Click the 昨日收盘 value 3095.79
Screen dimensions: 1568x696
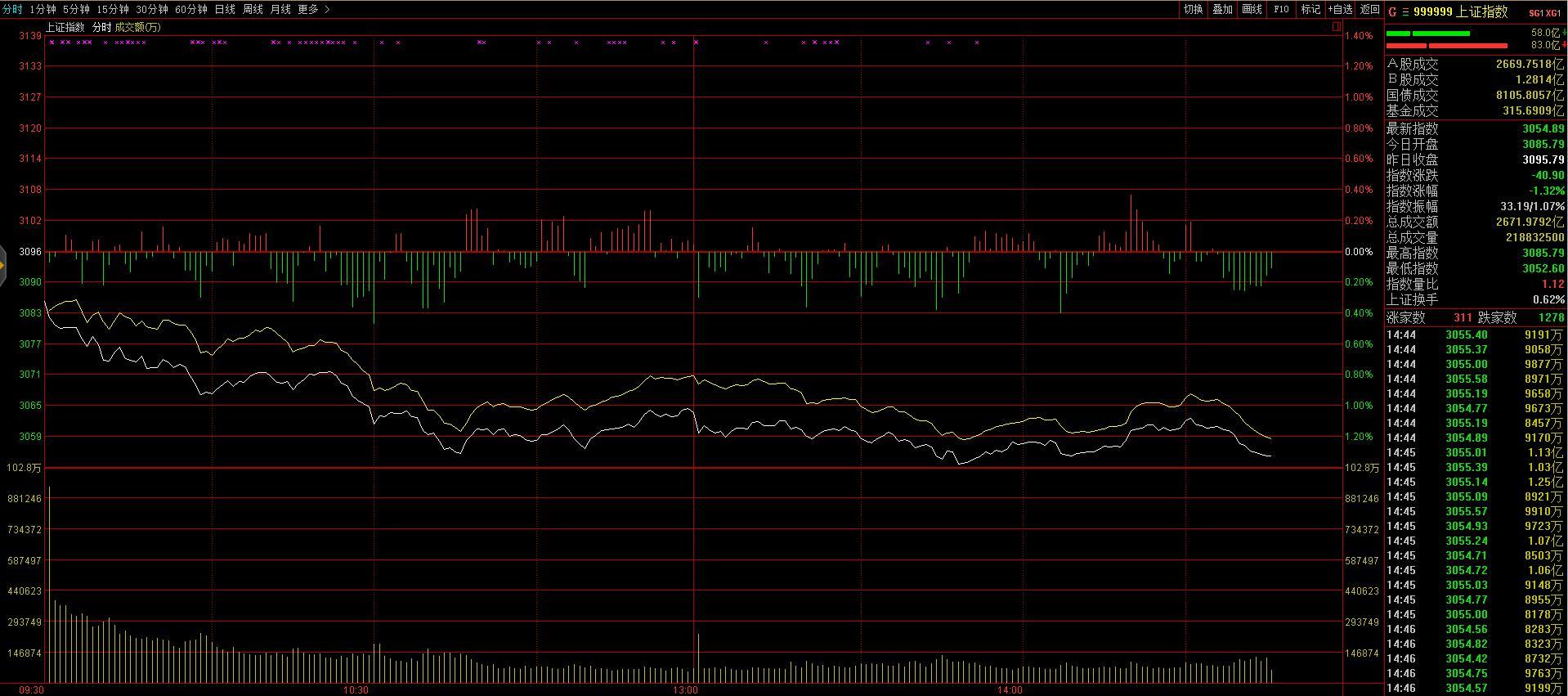(x=1543, y=159)
